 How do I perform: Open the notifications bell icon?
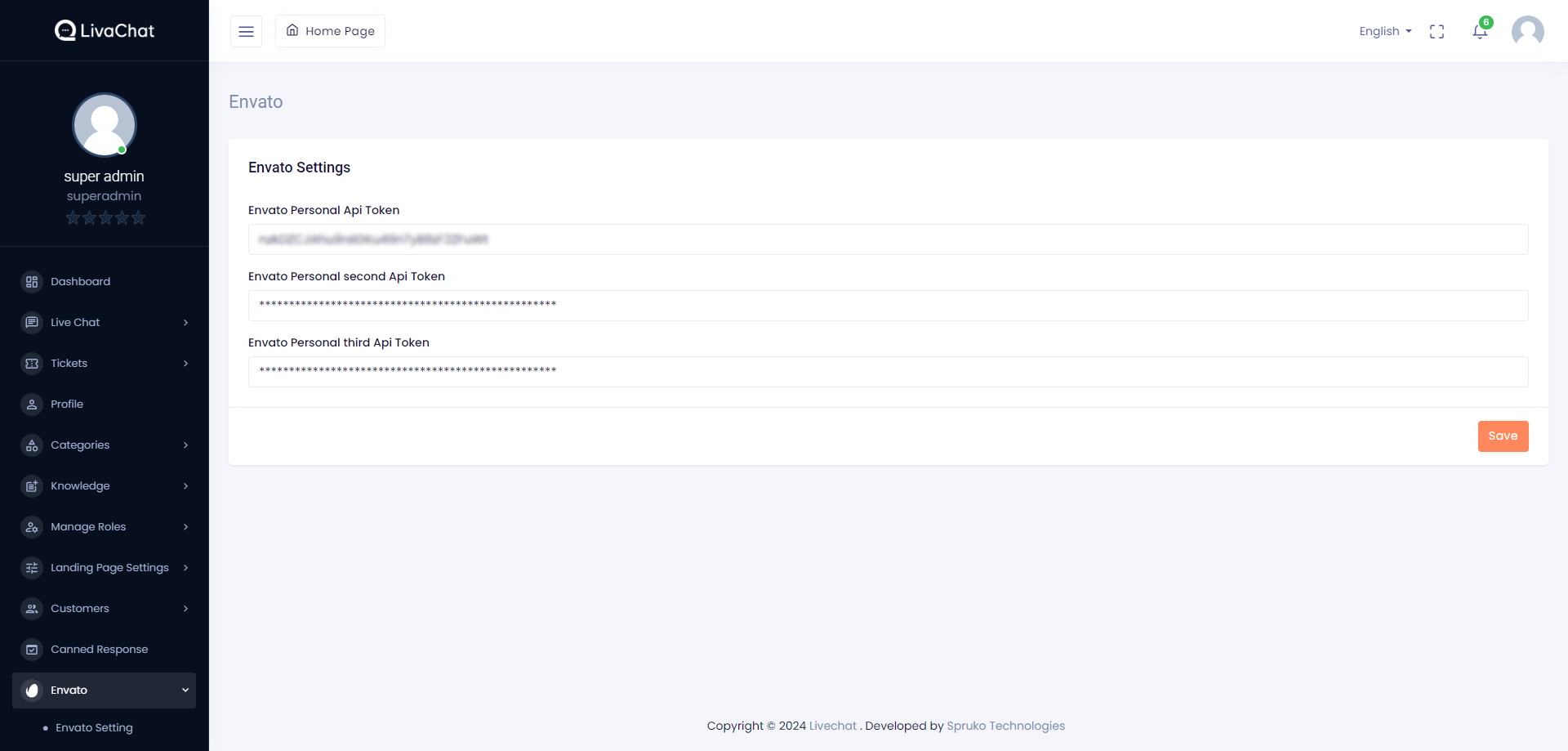1480,32
